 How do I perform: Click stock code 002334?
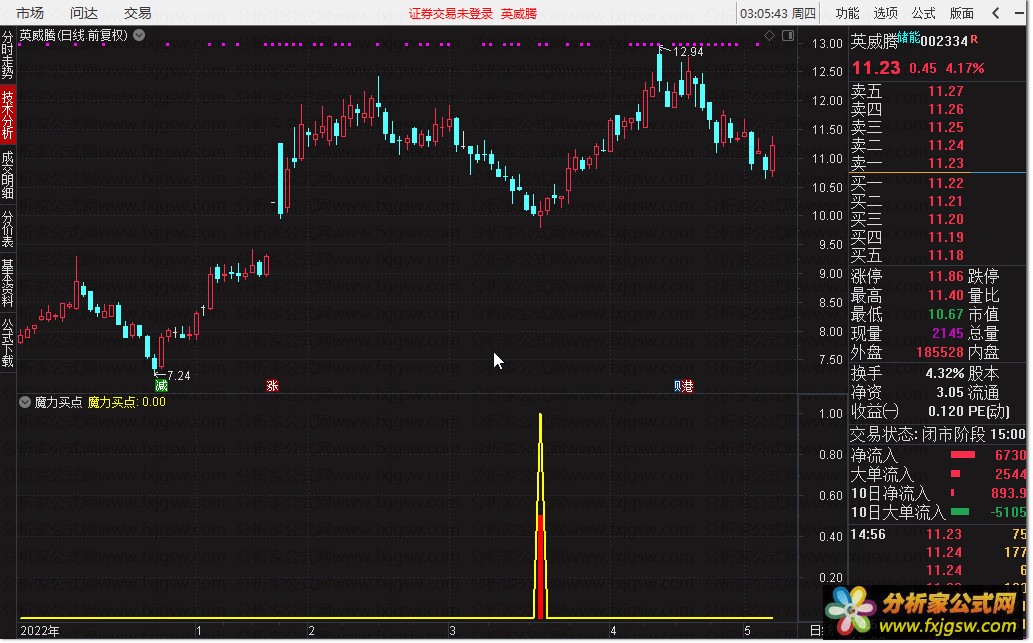944,41
